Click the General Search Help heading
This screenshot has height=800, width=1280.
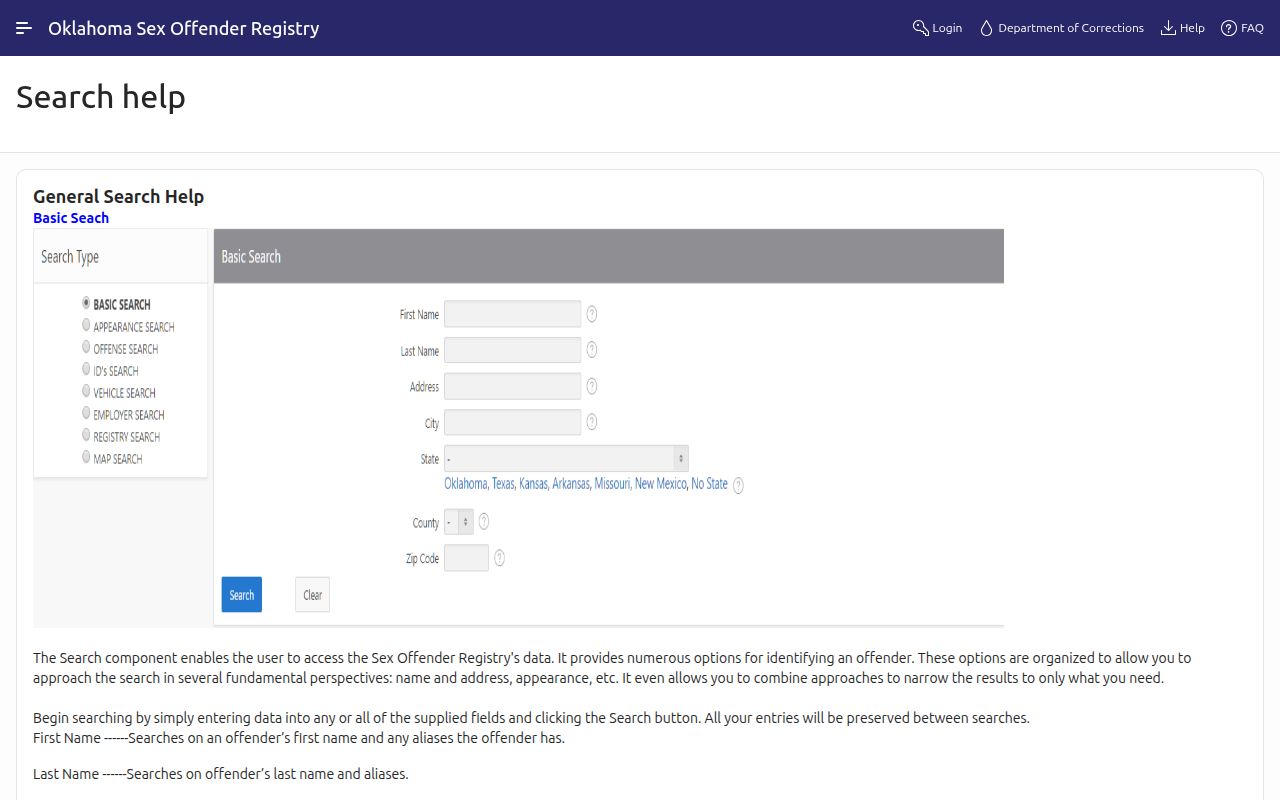click(x=119, y=196)
